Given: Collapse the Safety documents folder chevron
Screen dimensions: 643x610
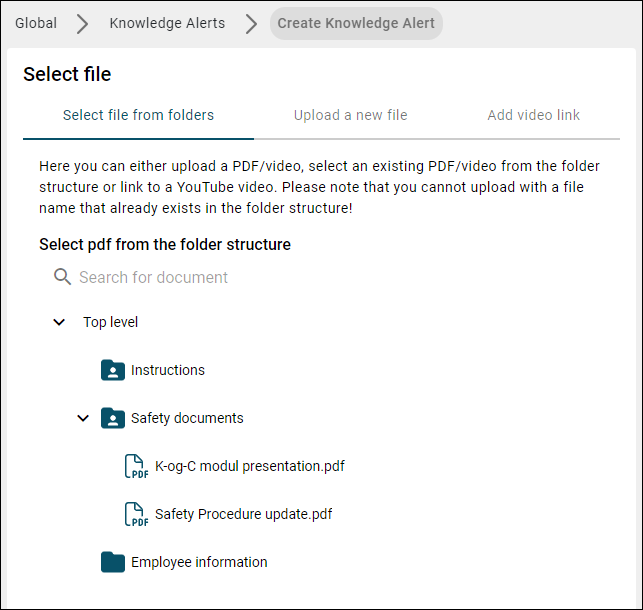Looking at the screenshot, I should 83,418.
